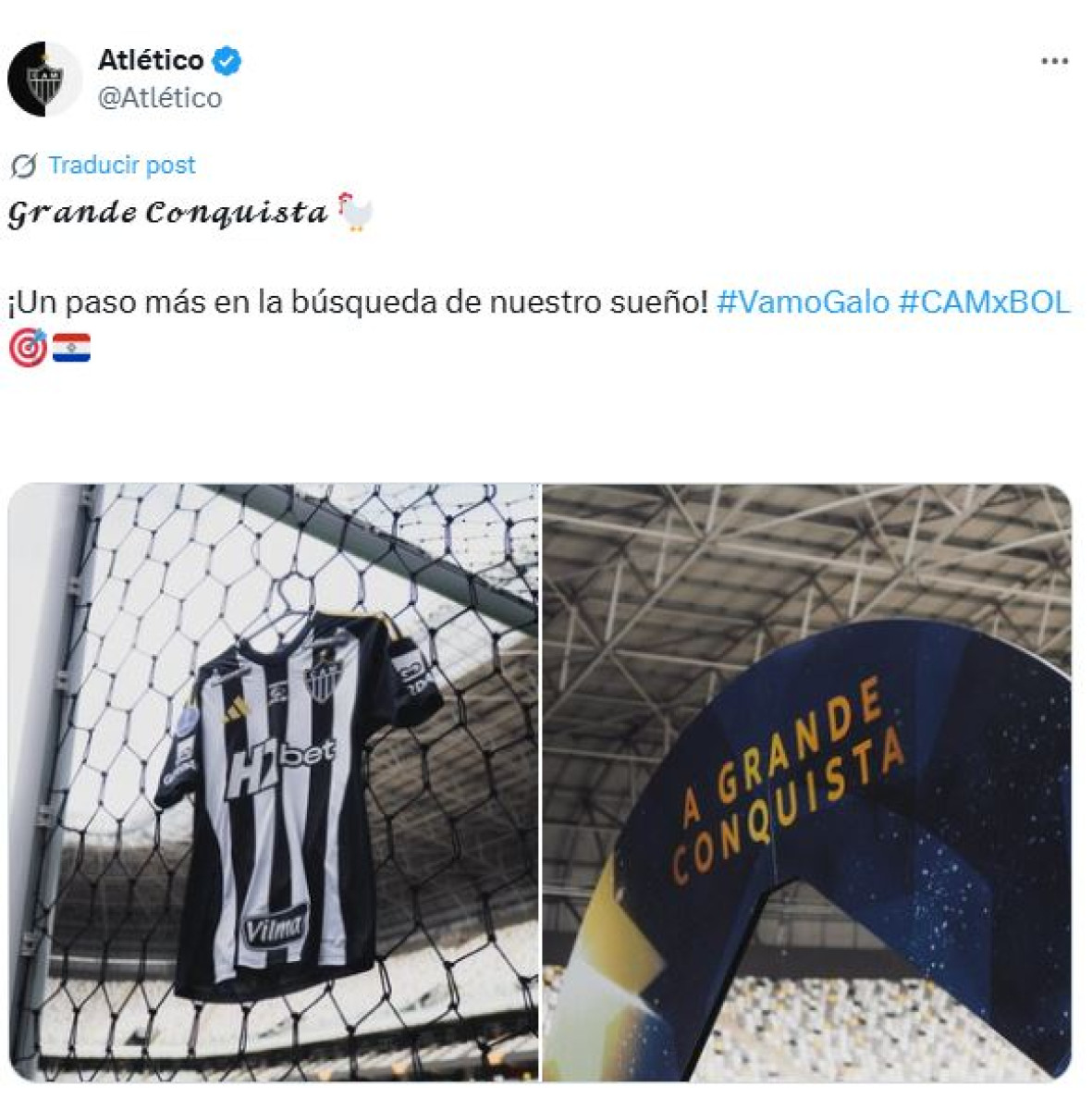Open the jersey on goal net photo

(x=274, y=782)
